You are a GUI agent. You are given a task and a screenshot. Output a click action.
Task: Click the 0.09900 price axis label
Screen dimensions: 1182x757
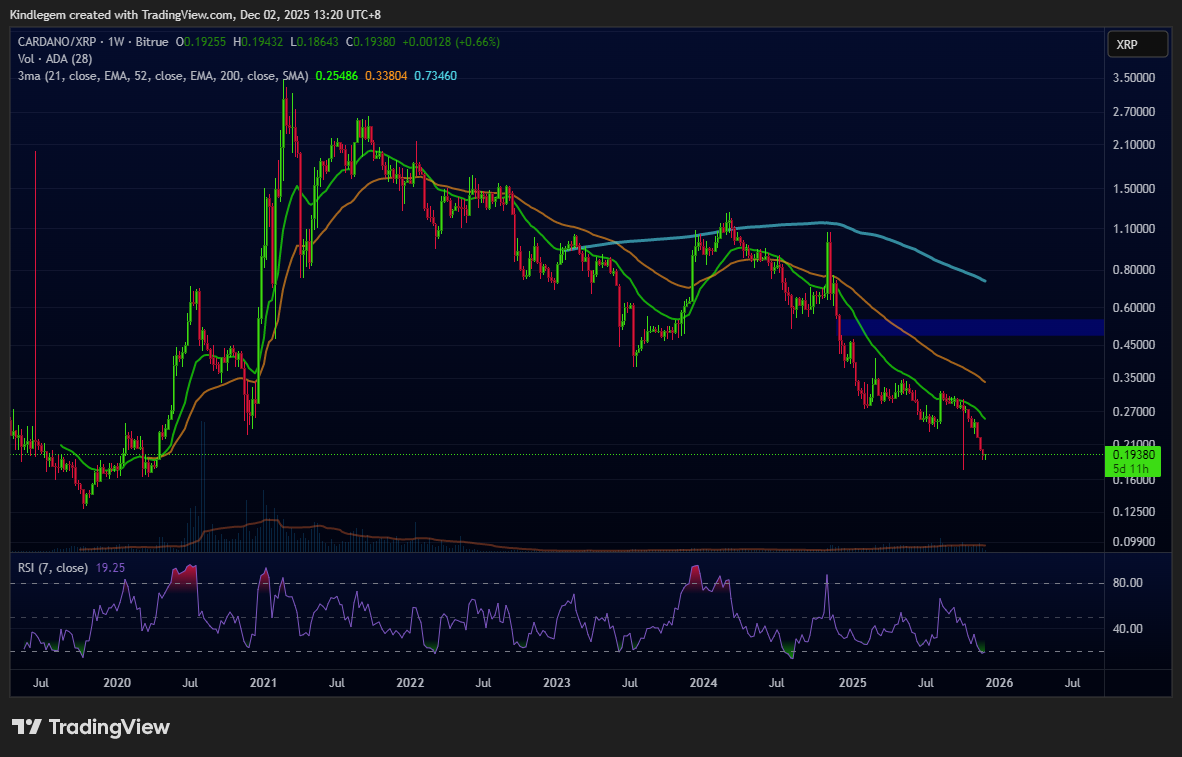pos(1133,541)
